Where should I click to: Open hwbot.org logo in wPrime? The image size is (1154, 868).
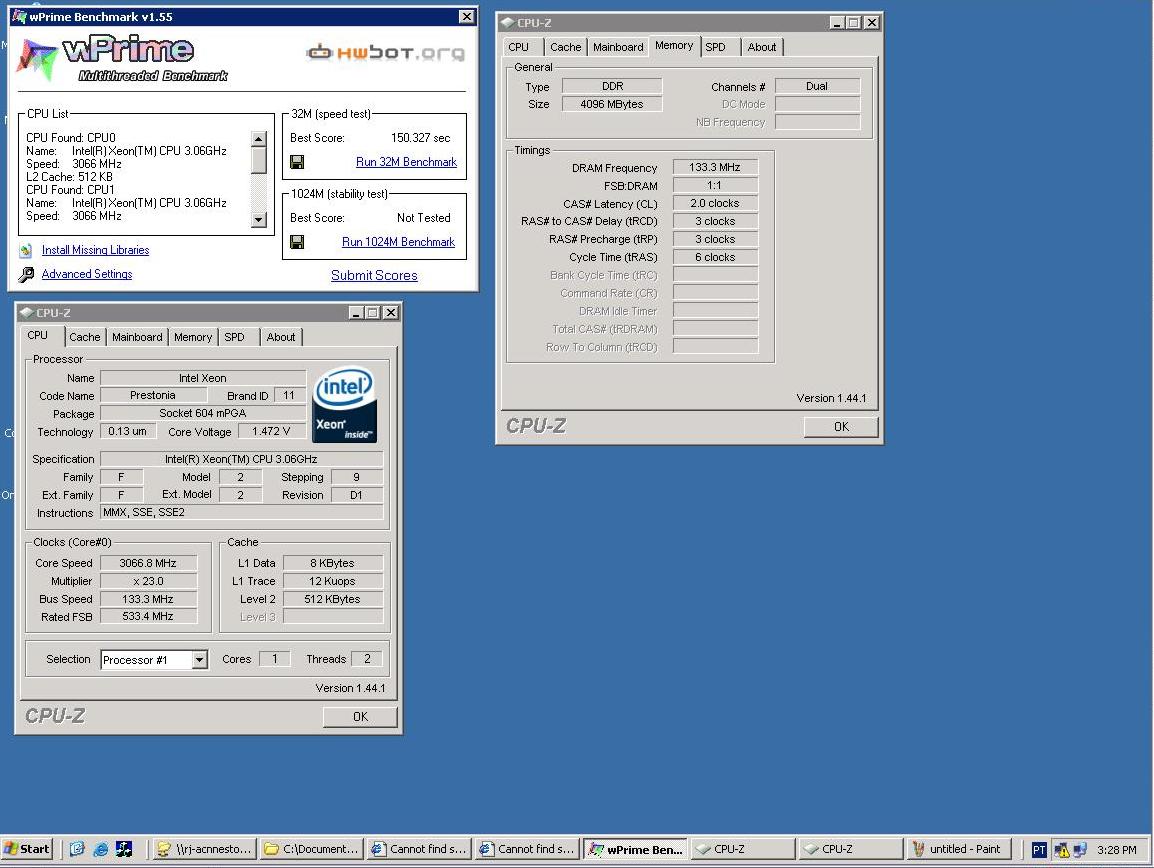pos(386,52)
